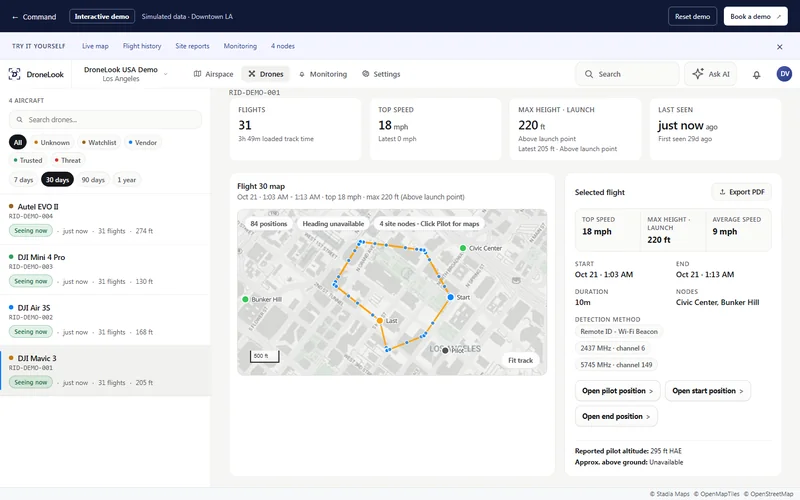Click the Export PDF button
800x500 pixels.
click(741, 192)
